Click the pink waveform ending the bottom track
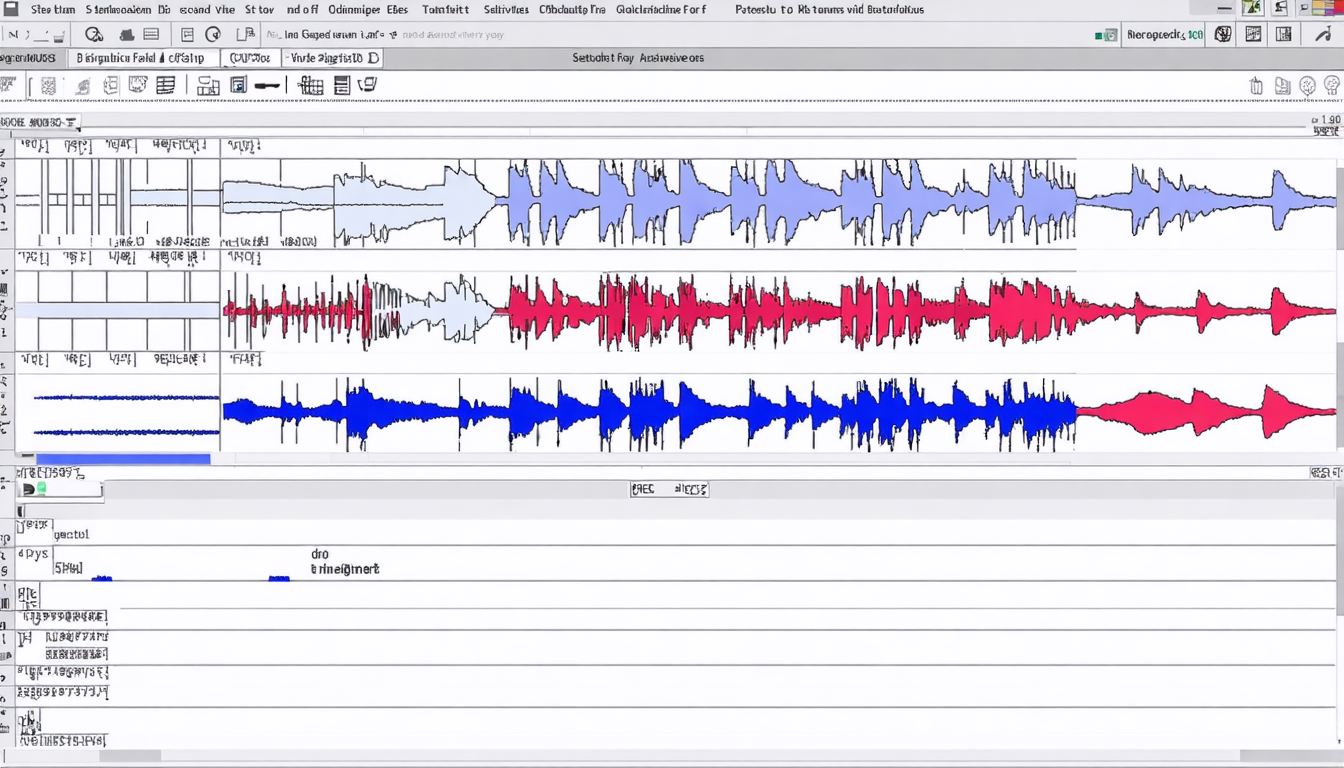This screenshot has width=1344, height=768. (x=1205, y=410)
